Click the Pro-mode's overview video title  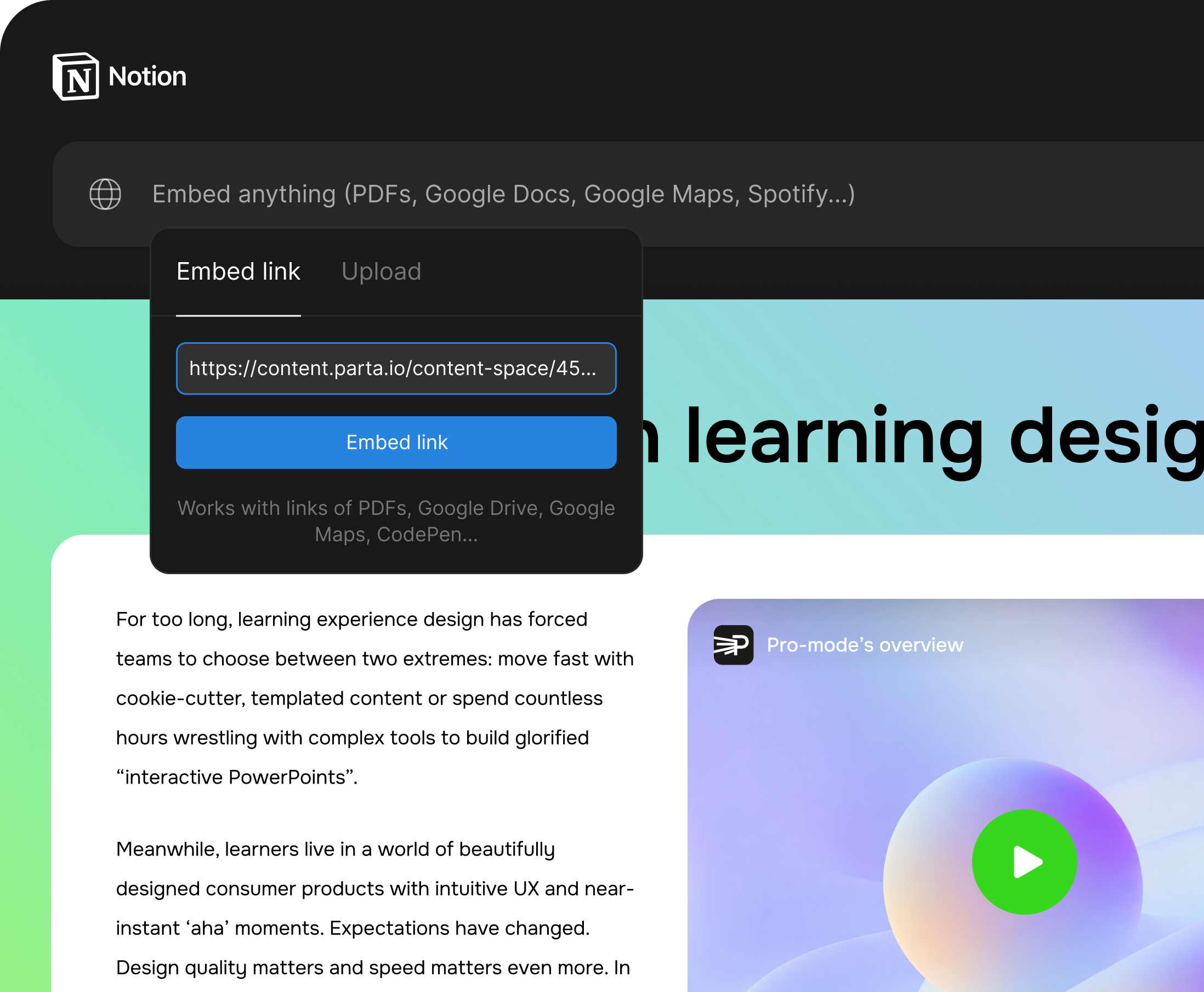tap(865, 645)
